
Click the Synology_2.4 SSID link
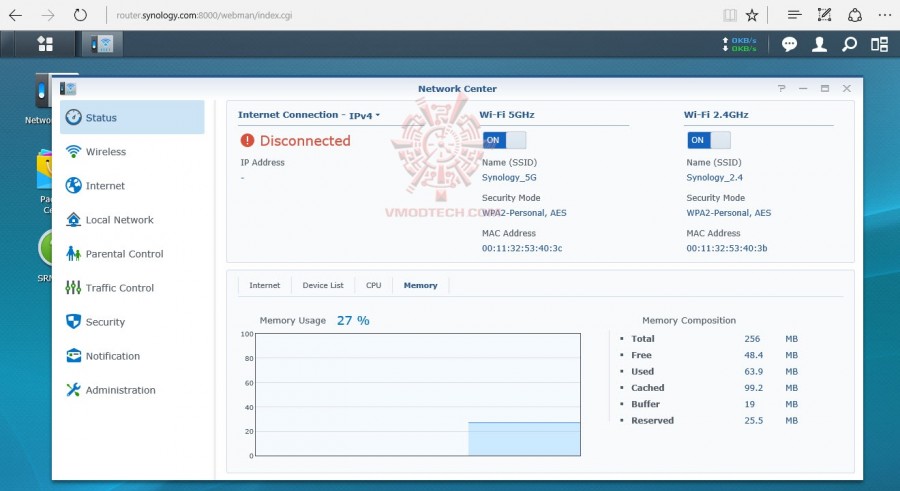[x=715, y=177]
